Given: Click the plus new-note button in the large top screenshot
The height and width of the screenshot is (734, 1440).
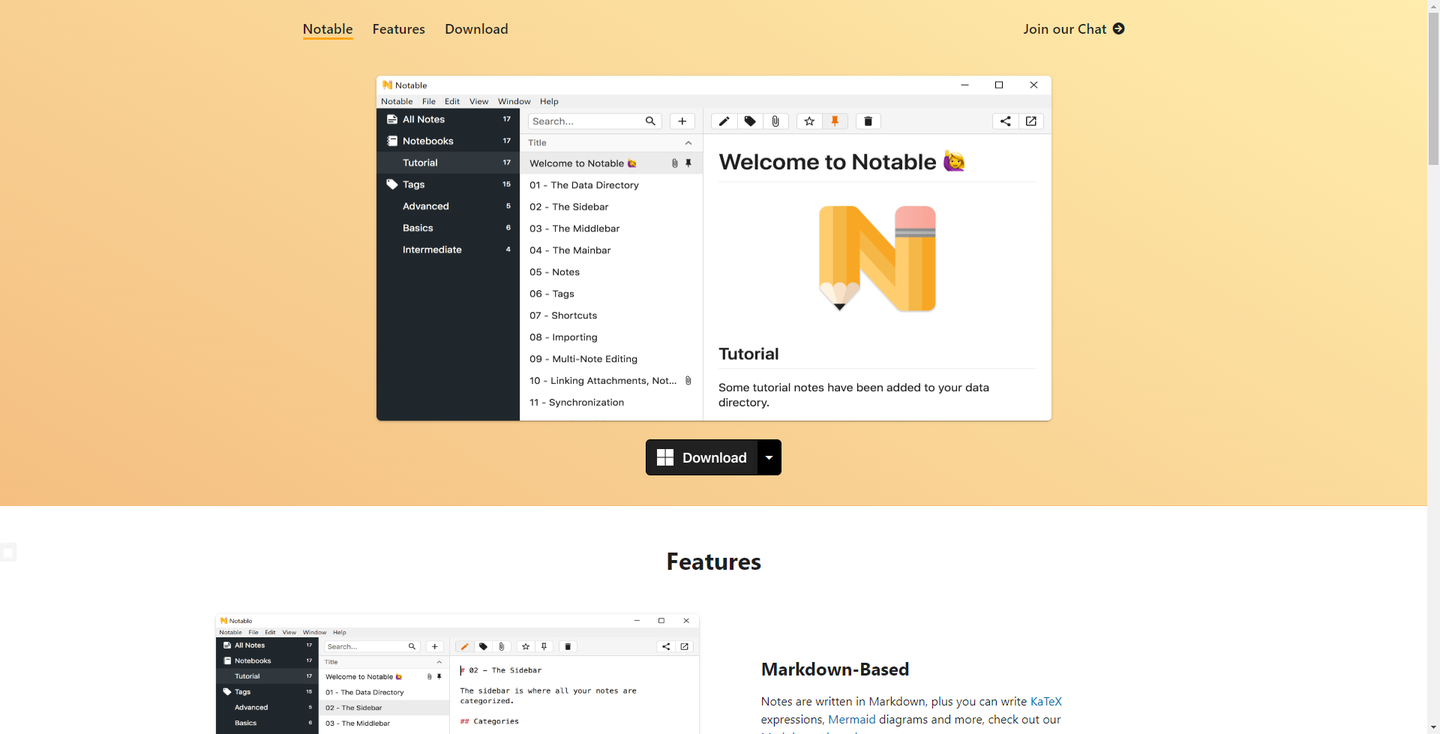Looking at the screenshot, I should pos(682,121).
